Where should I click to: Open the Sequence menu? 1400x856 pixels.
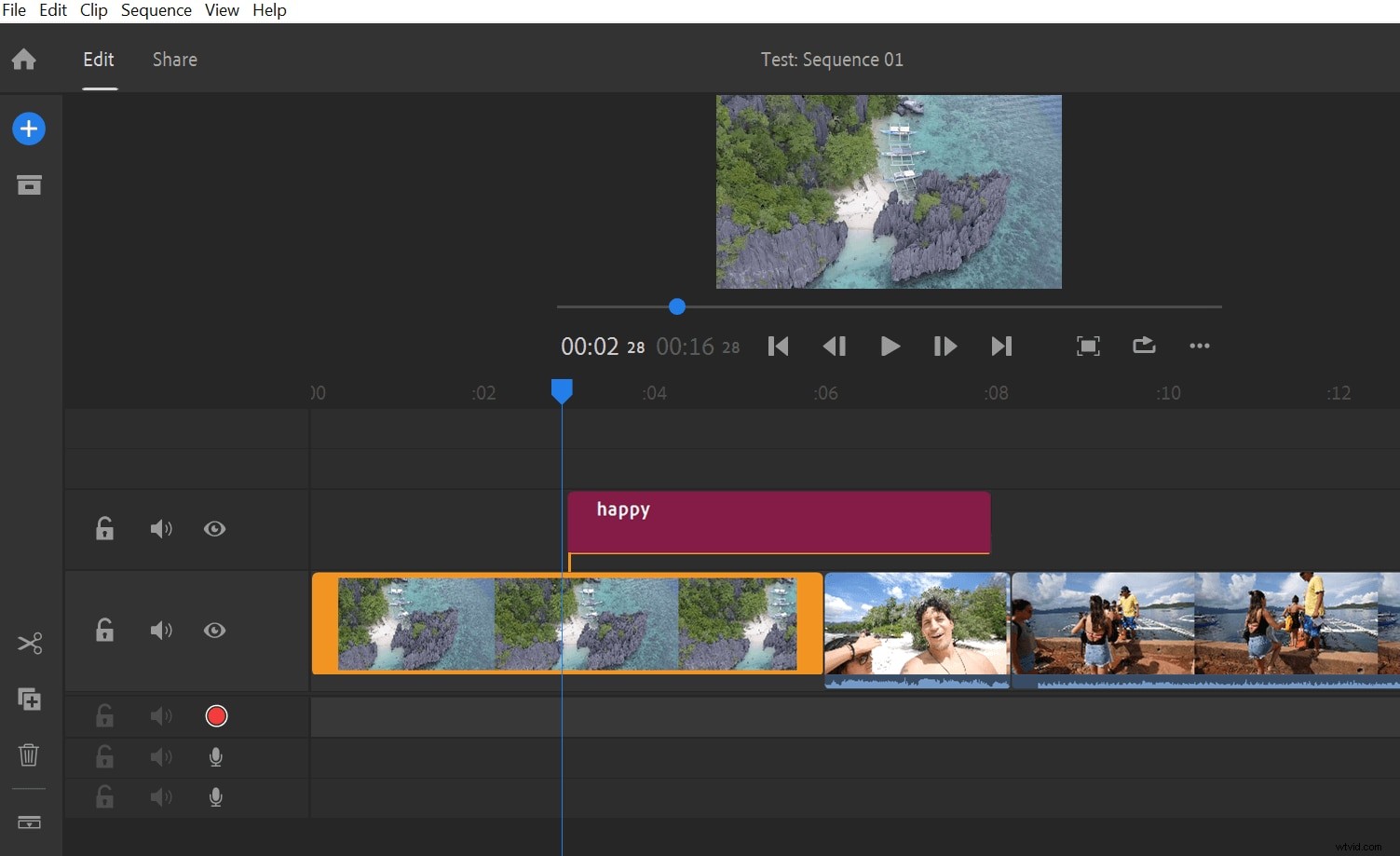[x=155, y=10]
